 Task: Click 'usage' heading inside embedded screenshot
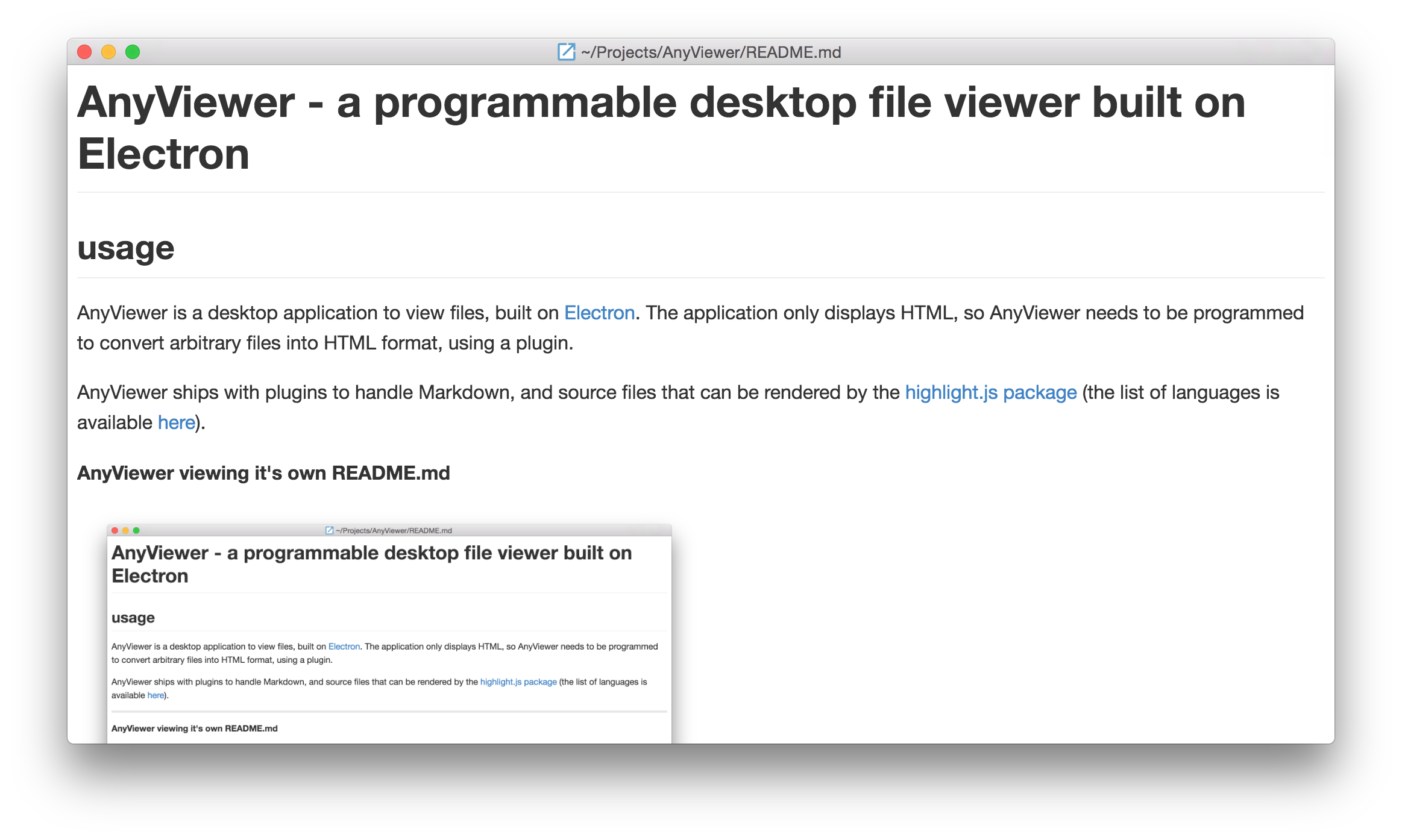tap(133, 618)
